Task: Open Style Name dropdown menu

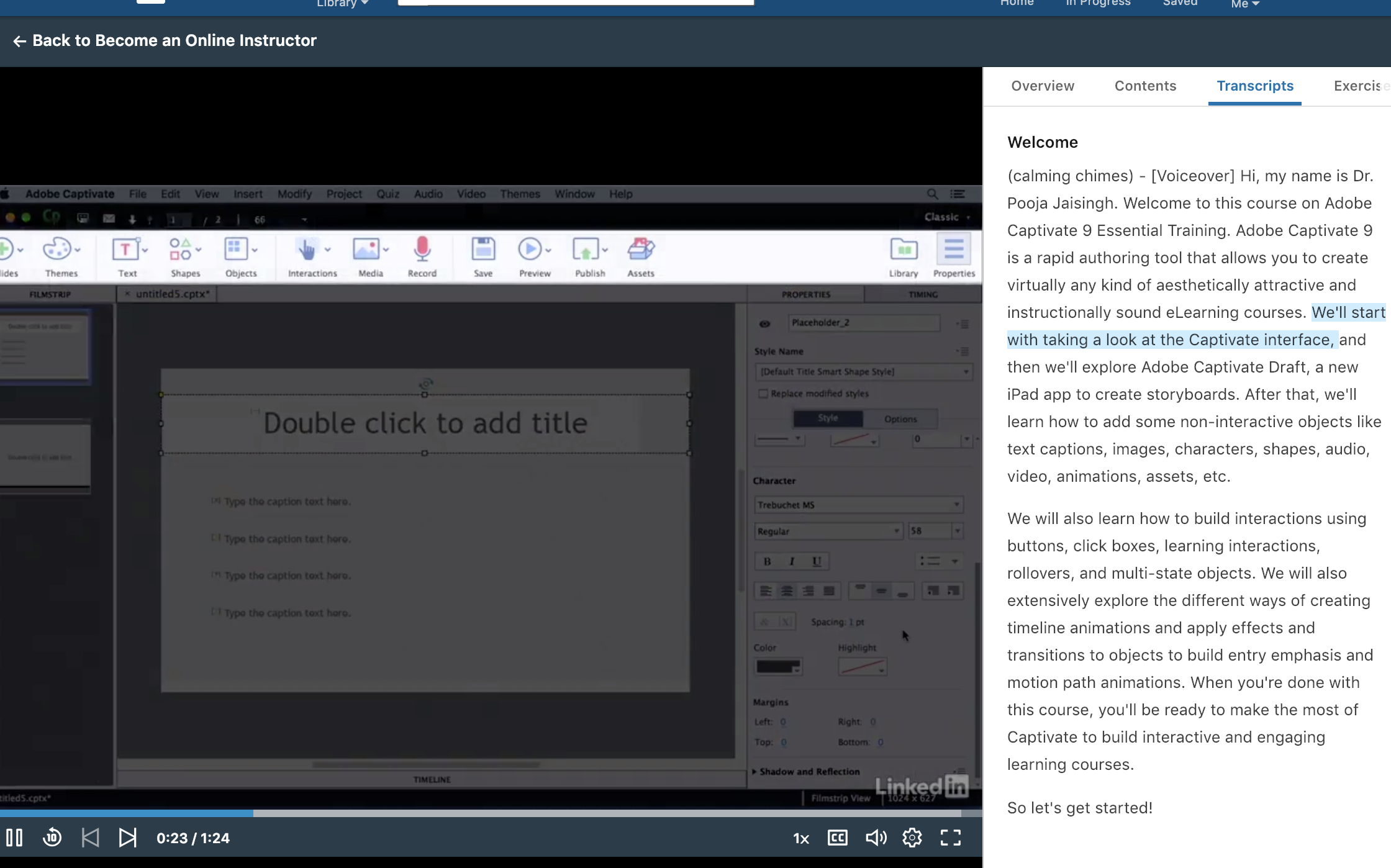Action: 857,371
